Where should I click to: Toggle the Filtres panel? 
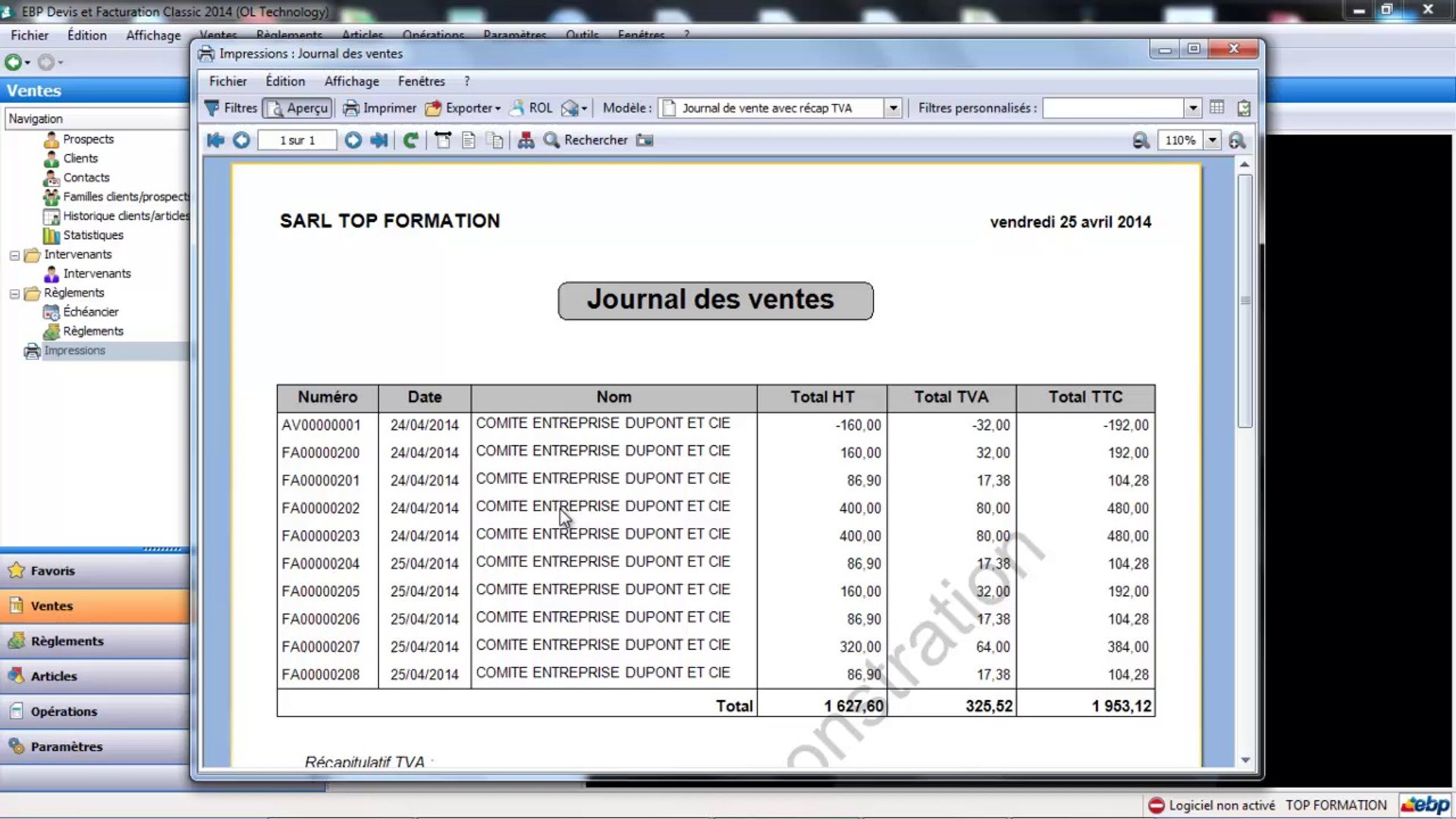pos(231,108)
